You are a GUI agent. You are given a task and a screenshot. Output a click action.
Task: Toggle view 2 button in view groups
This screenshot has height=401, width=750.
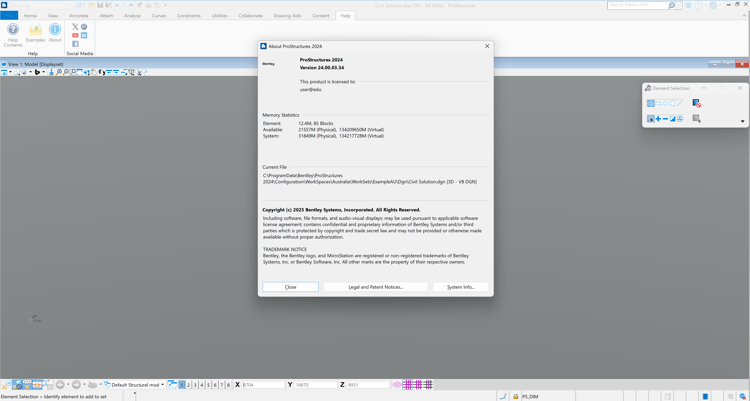pos(188,385)
